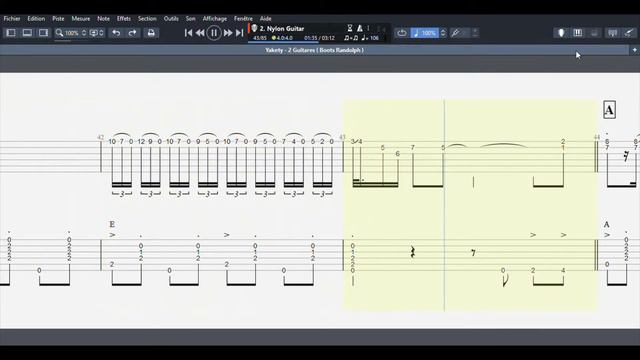Show the keyboard view
640x360 pixels.
(x=578, y=33)
